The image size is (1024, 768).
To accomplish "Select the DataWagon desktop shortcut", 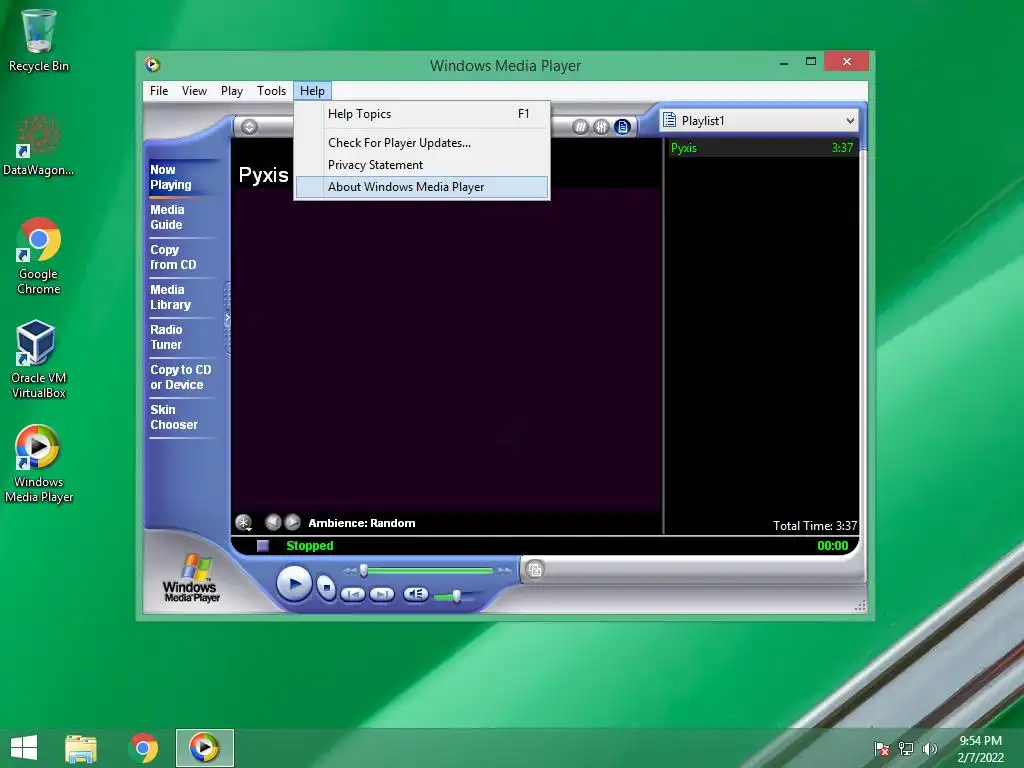I will coord(39,145).
